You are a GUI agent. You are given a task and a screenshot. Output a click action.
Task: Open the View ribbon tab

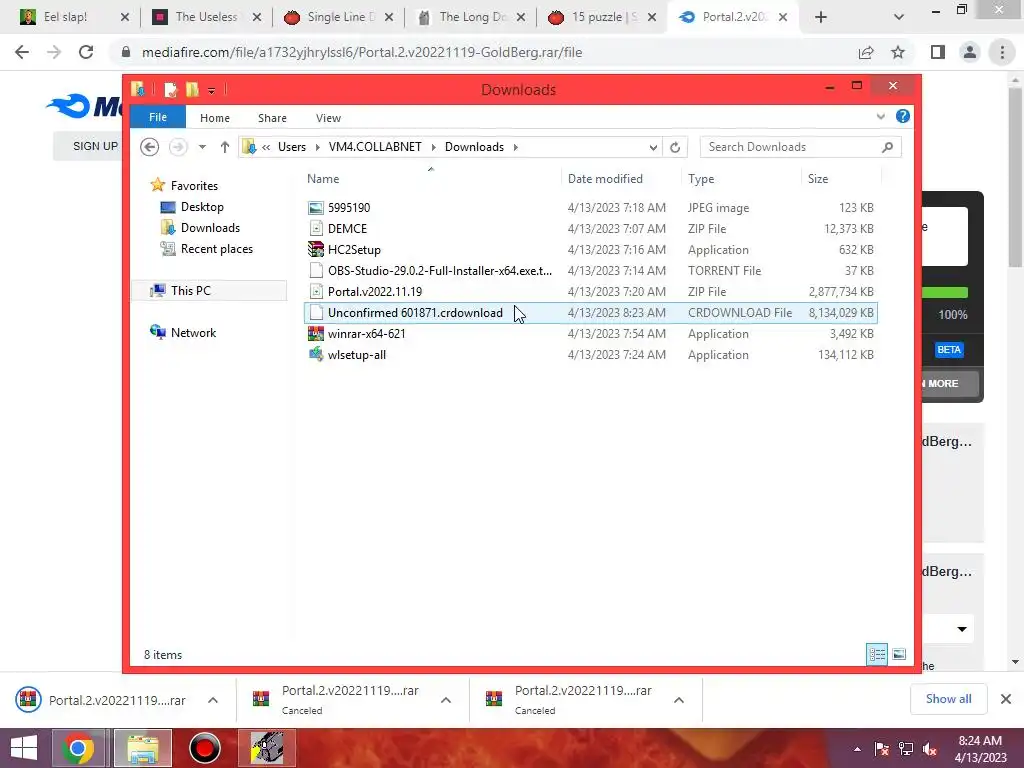pyautogui.click(x=328, y=118)
